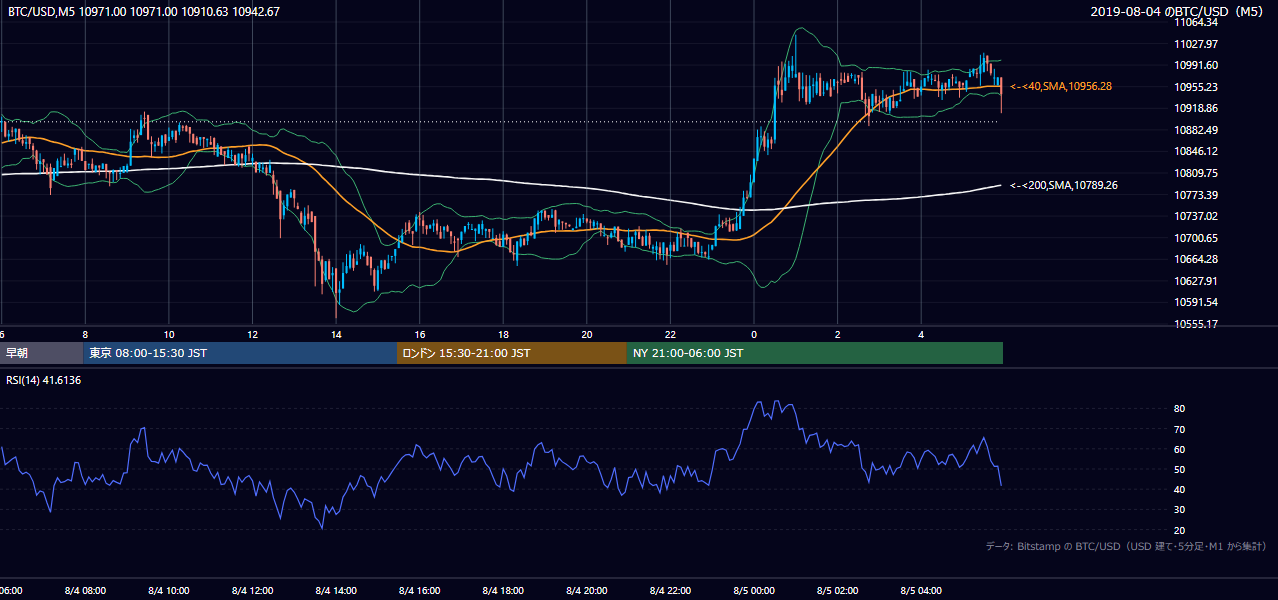
Task: Click the 8/4 22:00 bottom time label
Action: click(670, 591)
